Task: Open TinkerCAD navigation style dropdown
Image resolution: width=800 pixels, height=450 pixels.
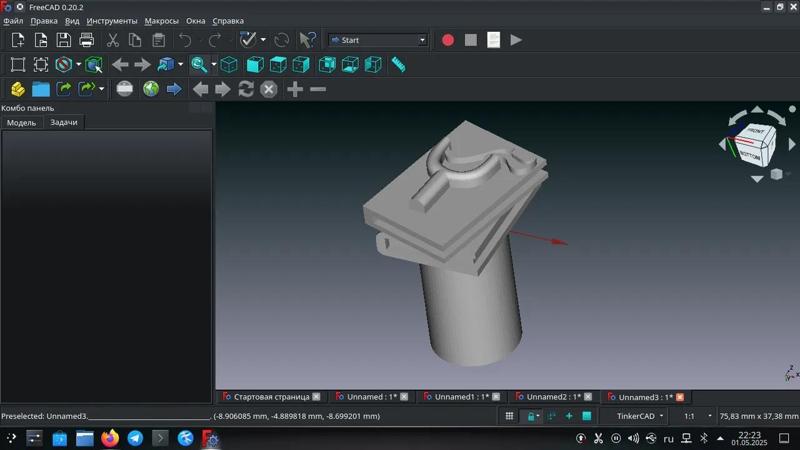Action: [x=640, y=416]
